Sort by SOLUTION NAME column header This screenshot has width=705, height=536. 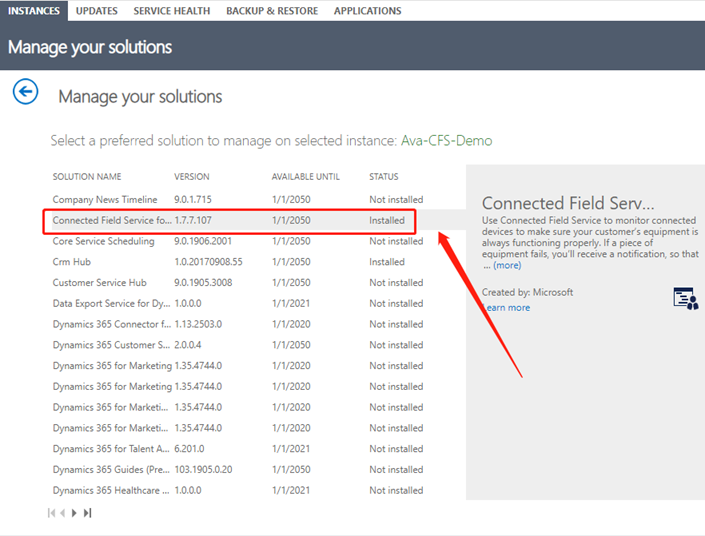click(87, 177)
